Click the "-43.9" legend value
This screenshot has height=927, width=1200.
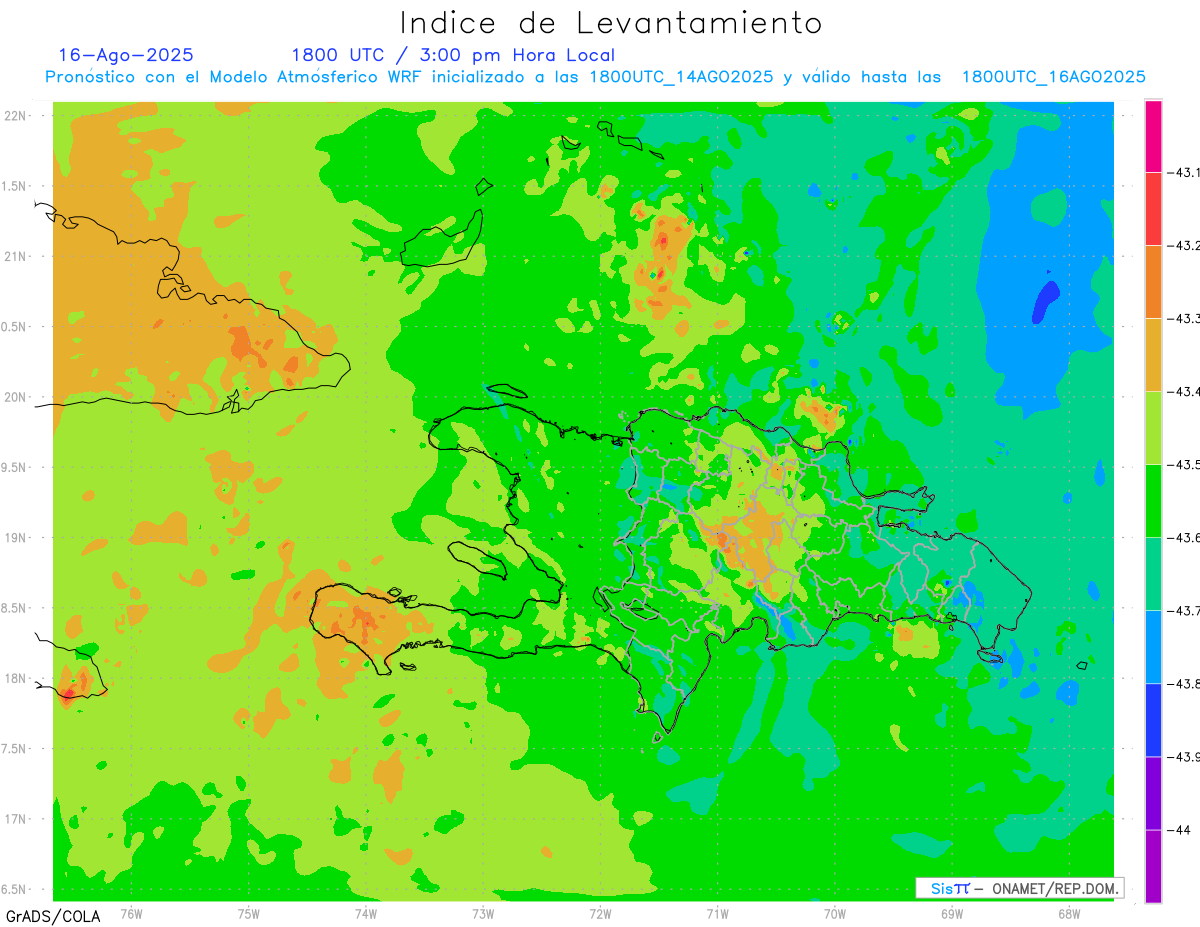tap(1184, 757)
